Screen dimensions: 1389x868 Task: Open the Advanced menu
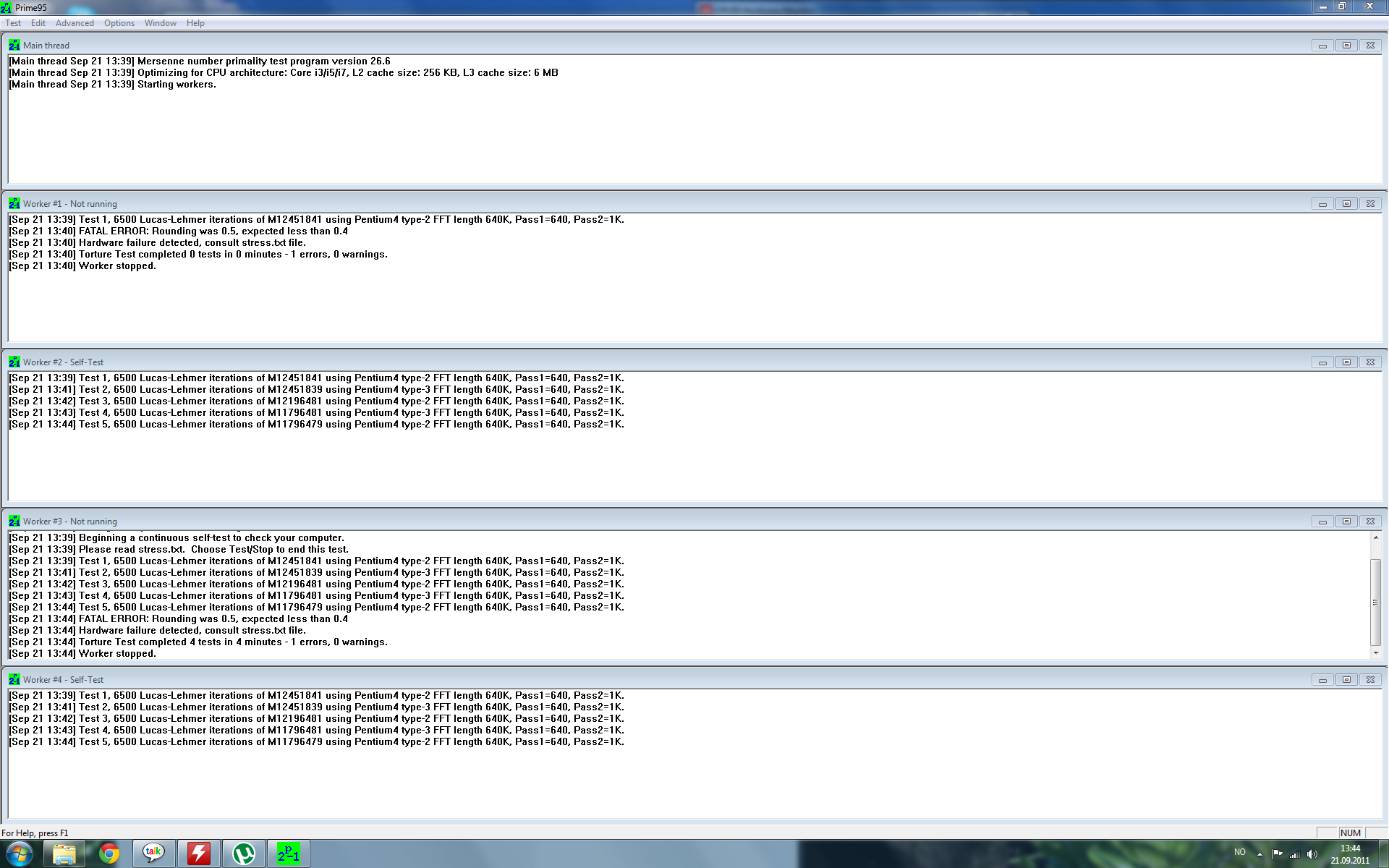[75, 23]
